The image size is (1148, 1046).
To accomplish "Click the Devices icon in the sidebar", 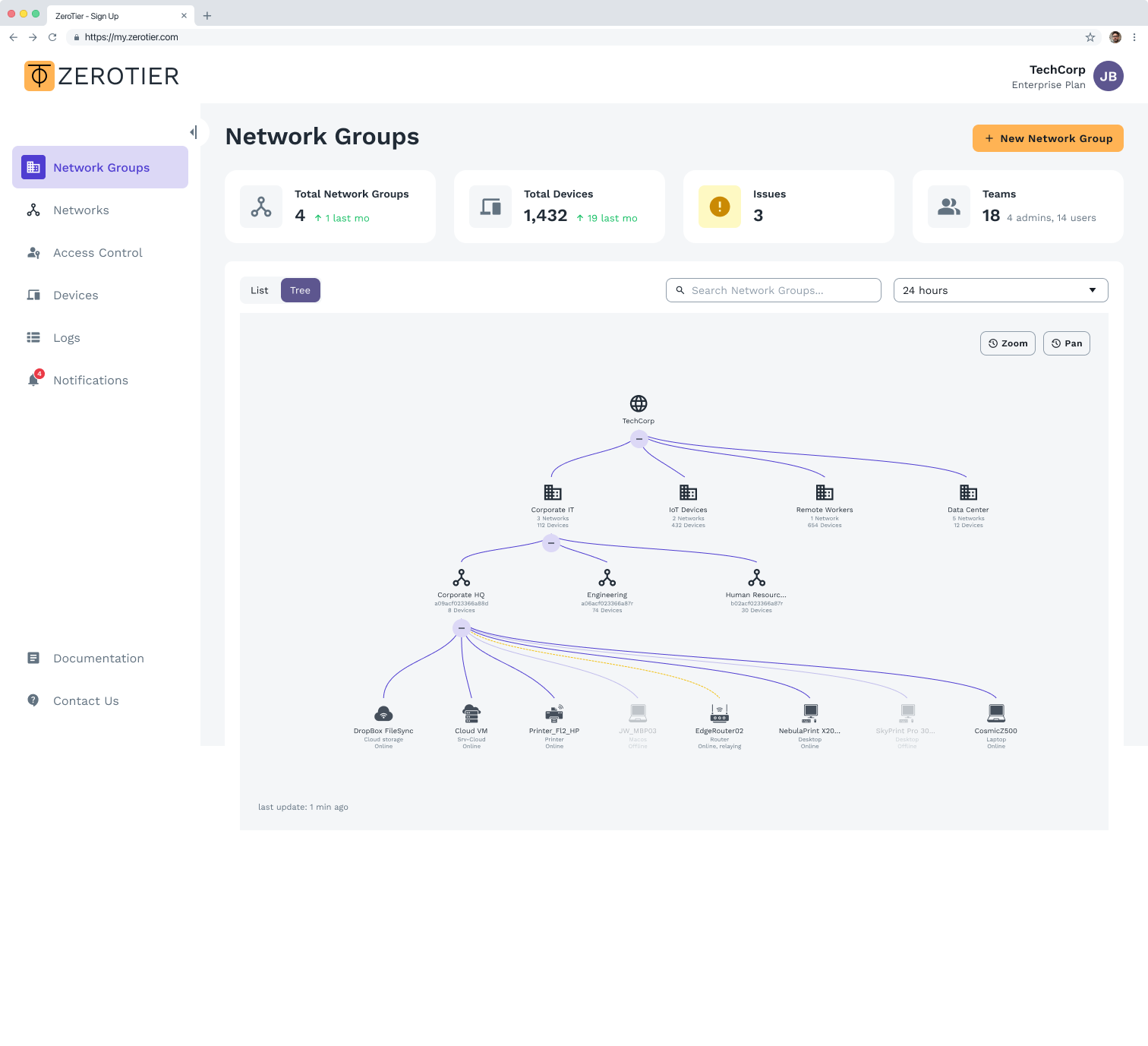I will [33, 295].
